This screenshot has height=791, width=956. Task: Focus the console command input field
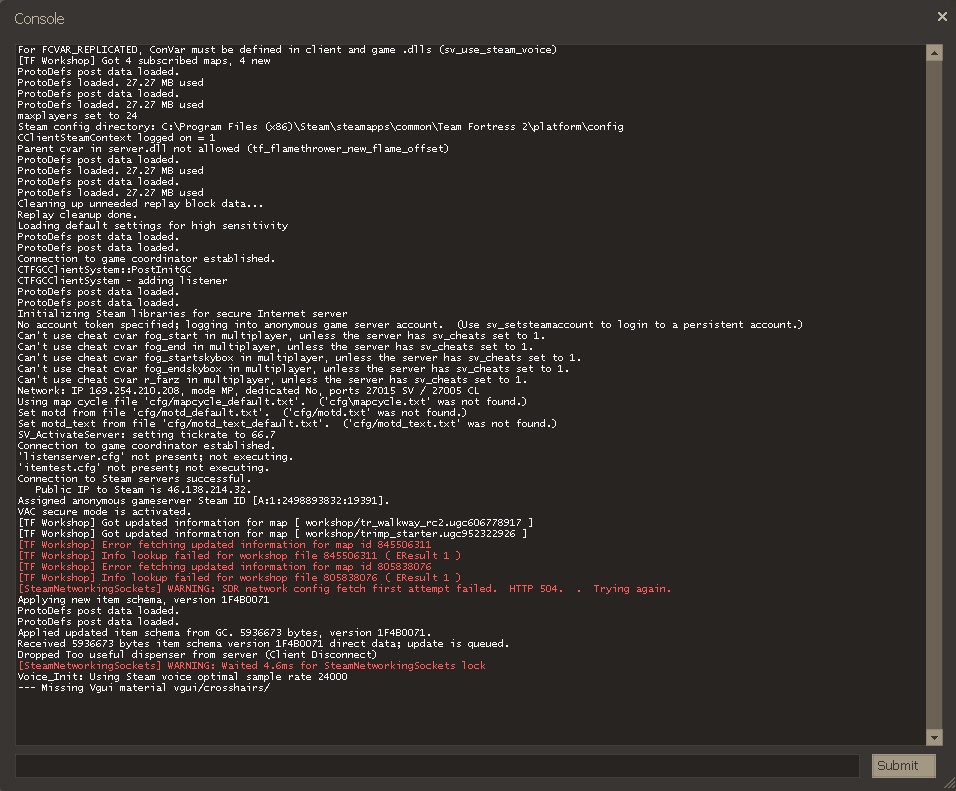437,765
